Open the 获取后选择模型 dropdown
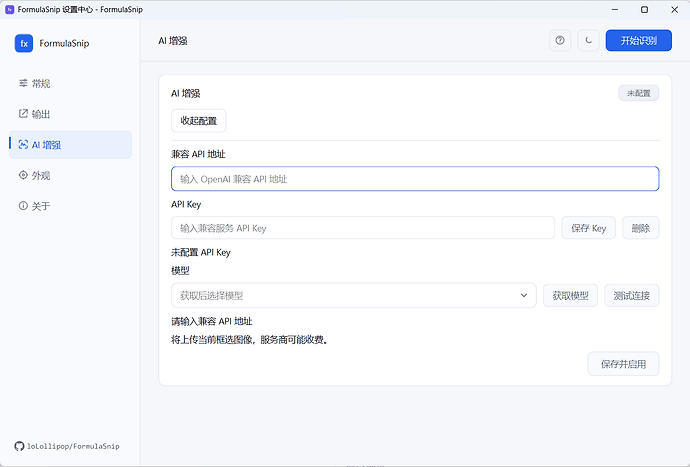This screenshot has height=467, width=690. [x=354, y=295]
